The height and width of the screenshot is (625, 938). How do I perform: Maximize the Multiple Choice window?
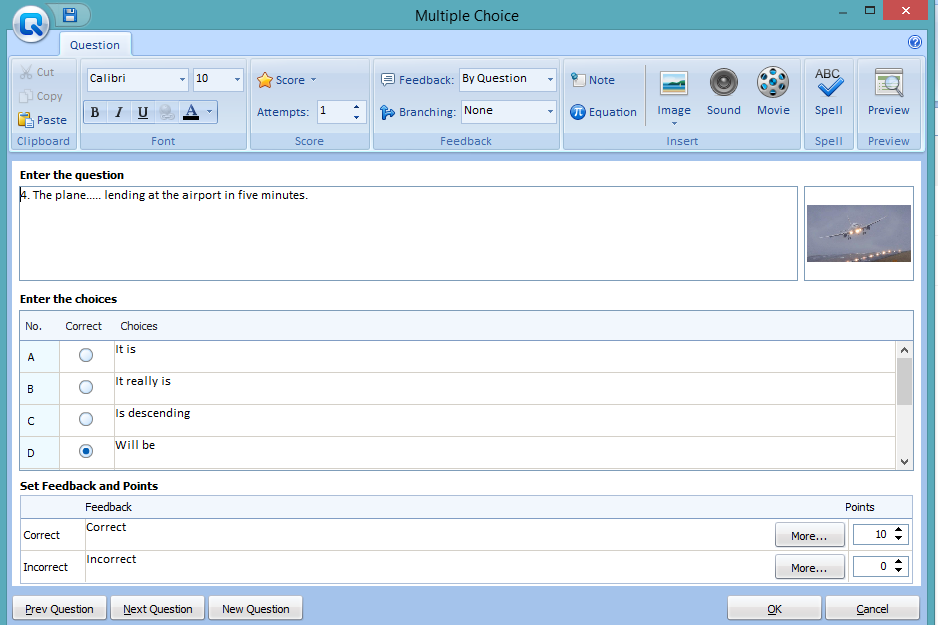(870, 10)
